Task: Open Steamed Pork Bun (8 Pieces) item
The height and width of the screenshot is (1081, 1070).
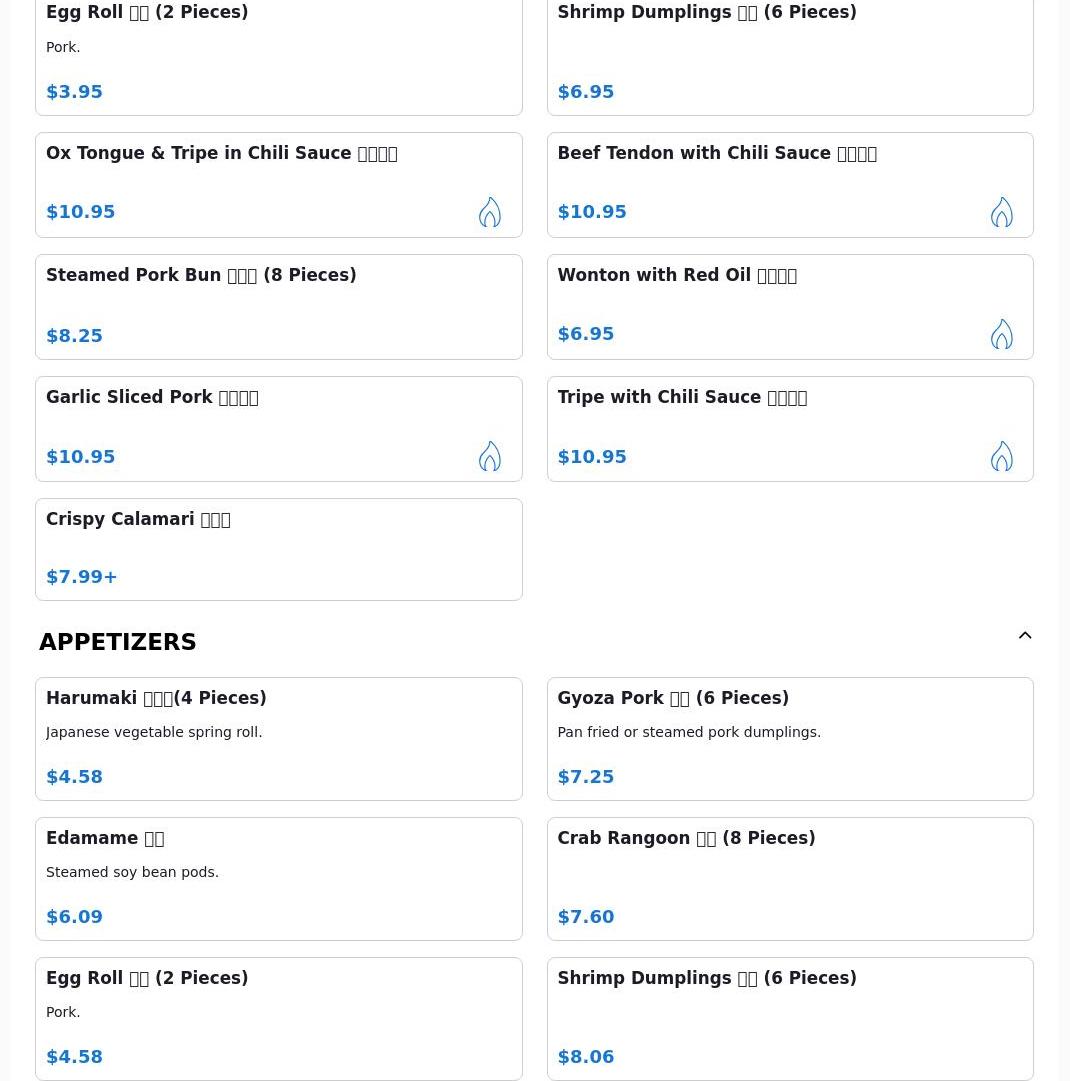Action: [278, 306]
